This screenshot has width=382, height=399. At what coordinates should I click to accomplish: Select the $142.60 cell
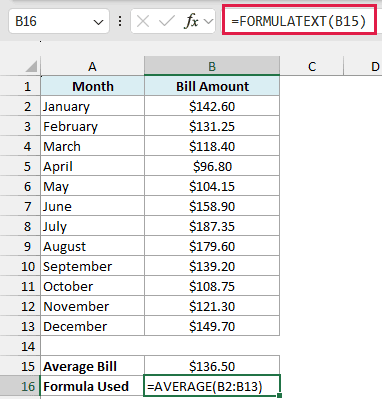212,106
